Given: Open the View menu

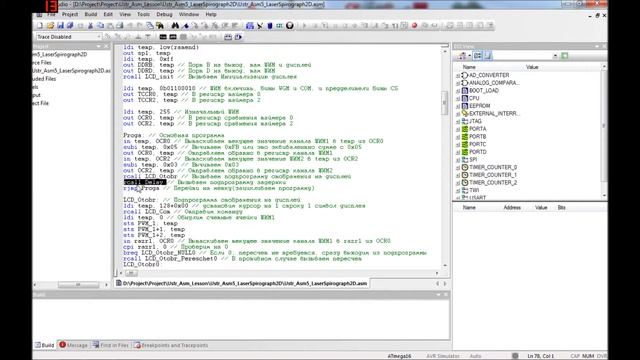Looking at the screenshot, I should pyautogui.click(x=125, y=14).
